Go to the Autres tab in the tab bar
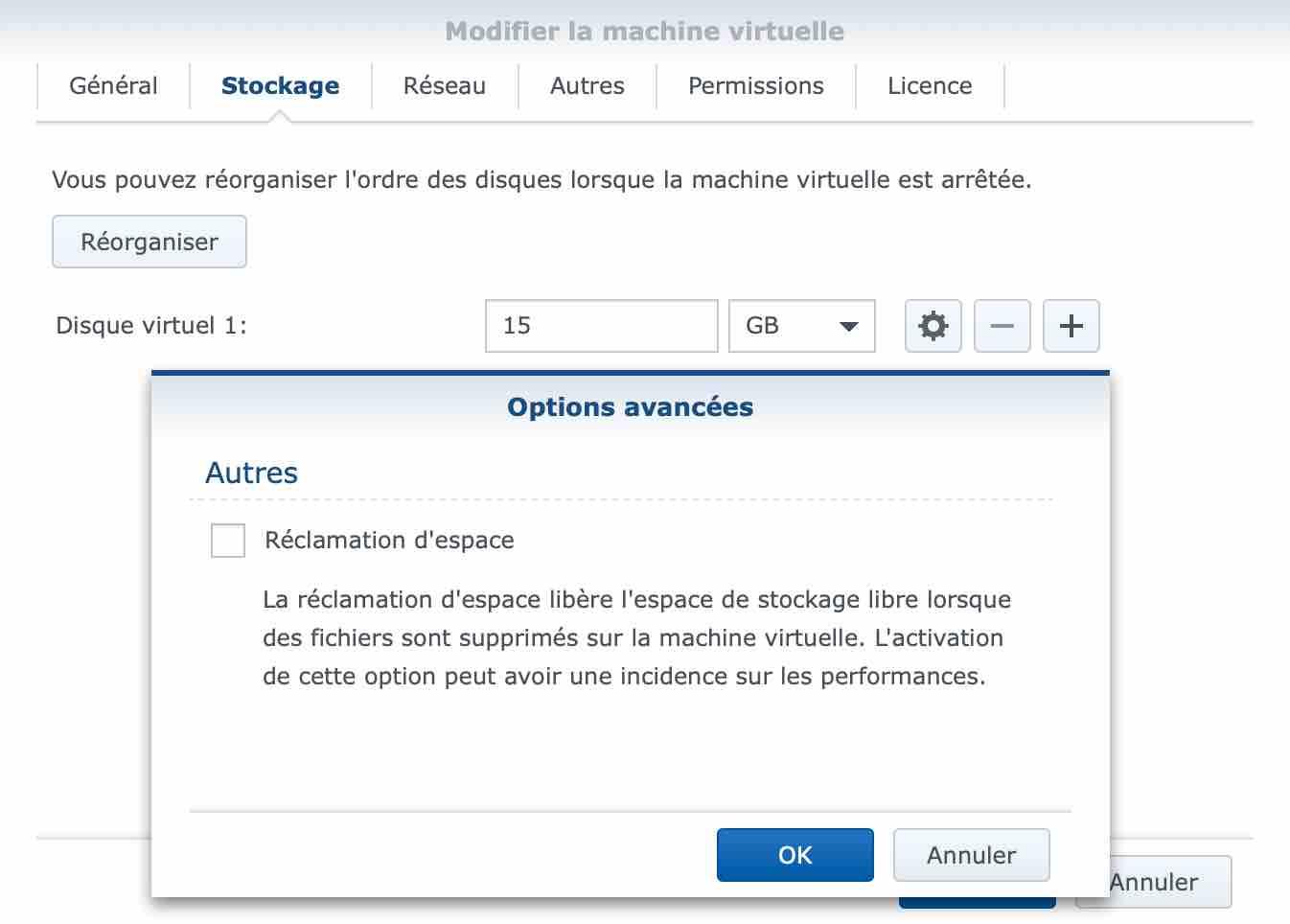This screenshot has width=1290, height=924. [x=587, y=86]
